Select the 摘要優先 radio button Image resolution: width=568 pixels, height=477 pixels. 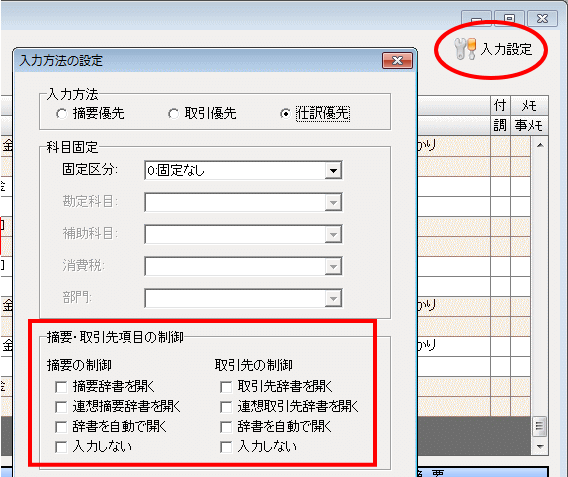point(61,114)
